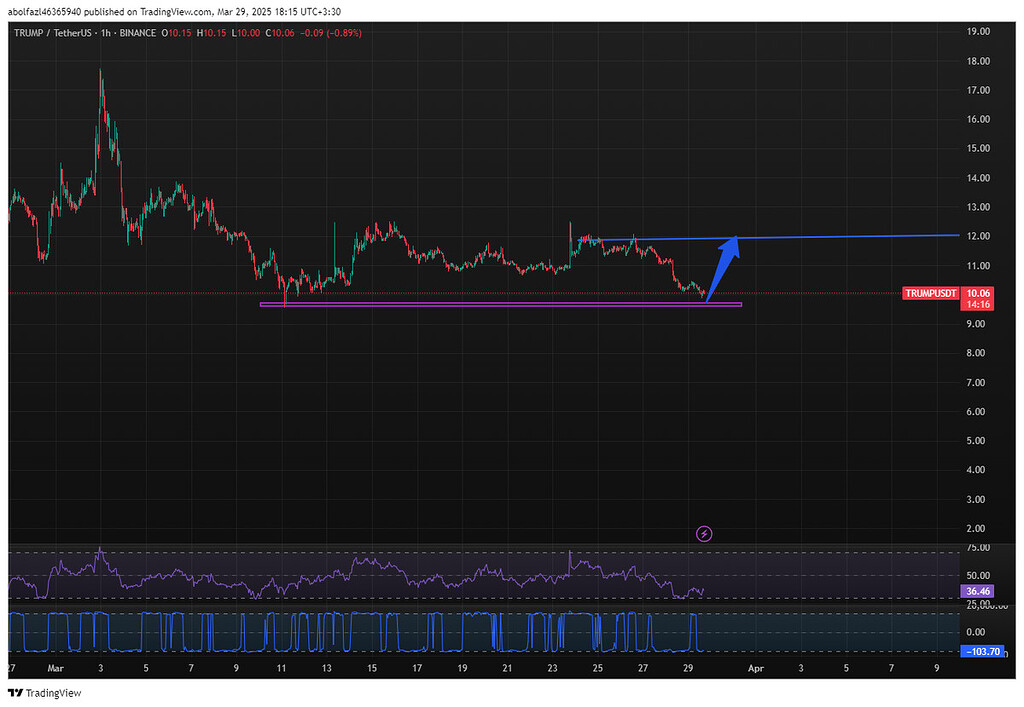Select the magenta support rectangle drawing
Image resolution: width=1024 pixels, height=707 pixels.
(x=500, y=304)
